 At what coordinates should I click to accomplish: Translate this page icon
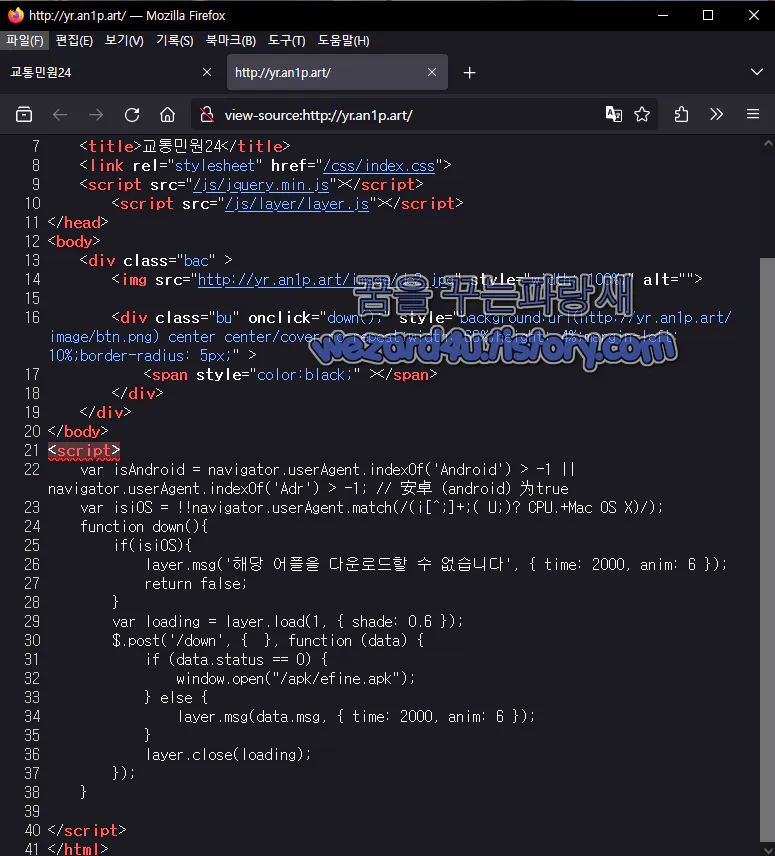coord(614,114)
